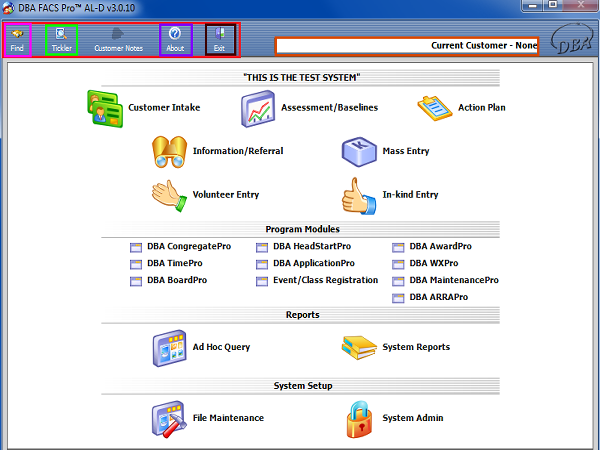Open the Action Plan clipboard icon
The width and height of the screenshot is (600, 450).
[435, 108]
